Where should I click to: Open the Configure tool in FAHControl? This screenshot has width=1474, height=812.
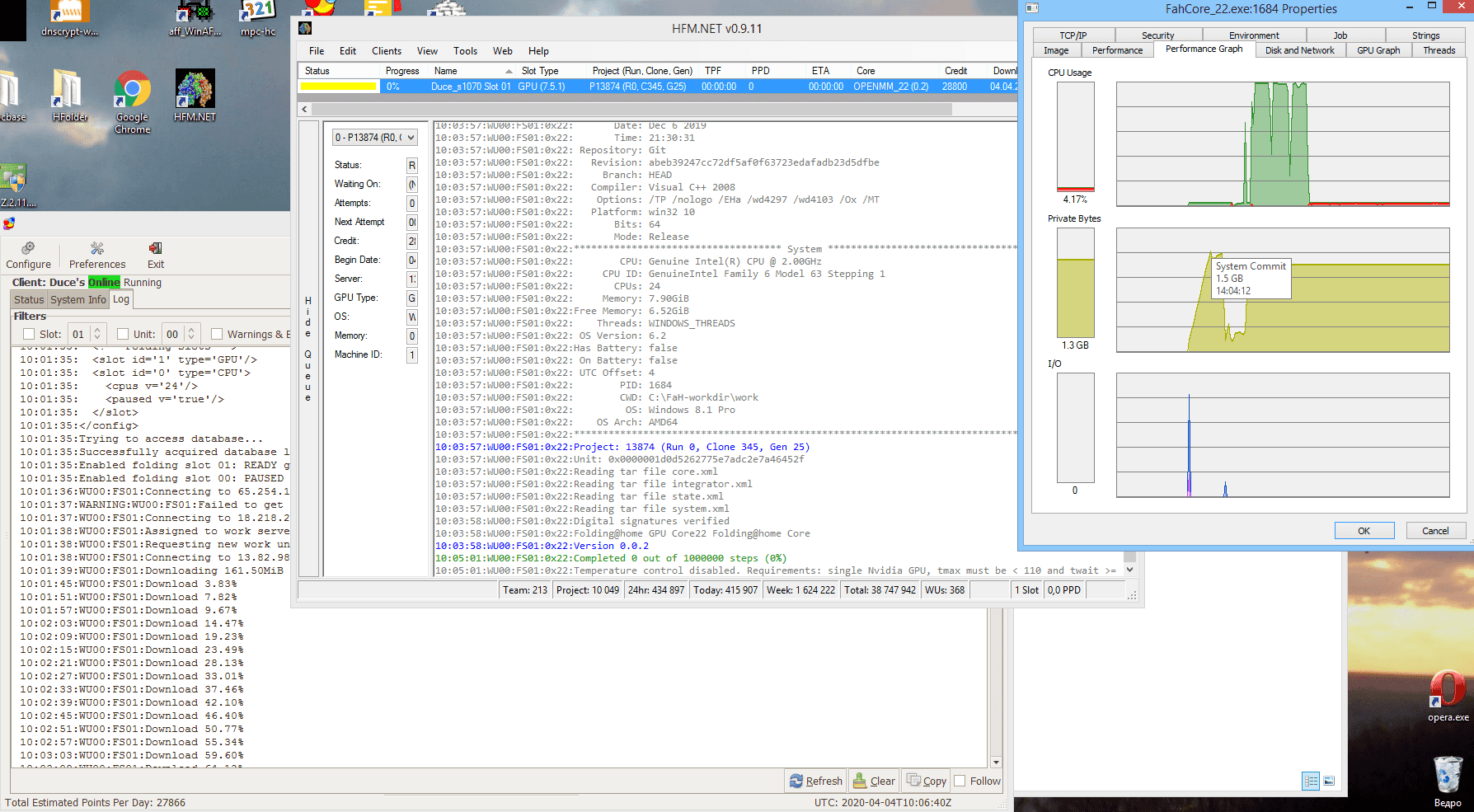28,256
